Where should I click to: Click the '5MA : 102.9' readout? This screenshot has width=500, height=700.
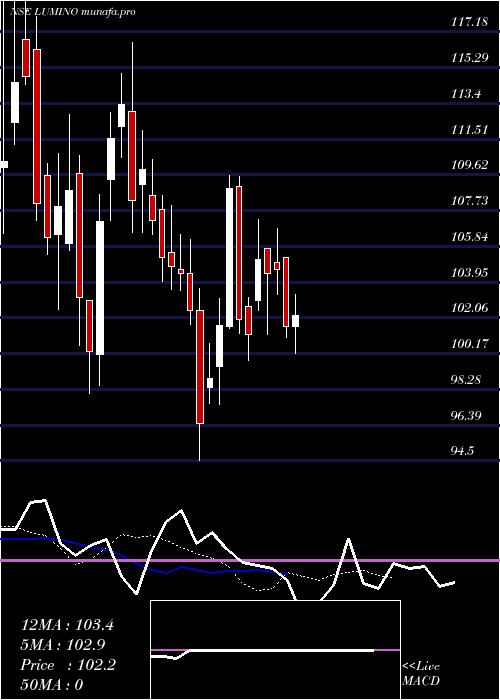pyautogui.click(x=64, y=645)
